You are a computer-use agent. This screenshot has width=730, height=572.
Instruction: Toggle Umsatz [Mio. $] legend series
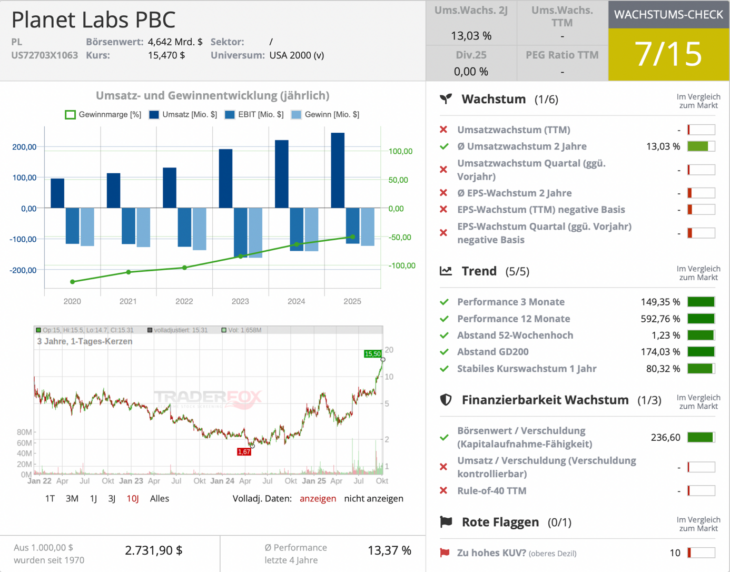click(185, 115)
